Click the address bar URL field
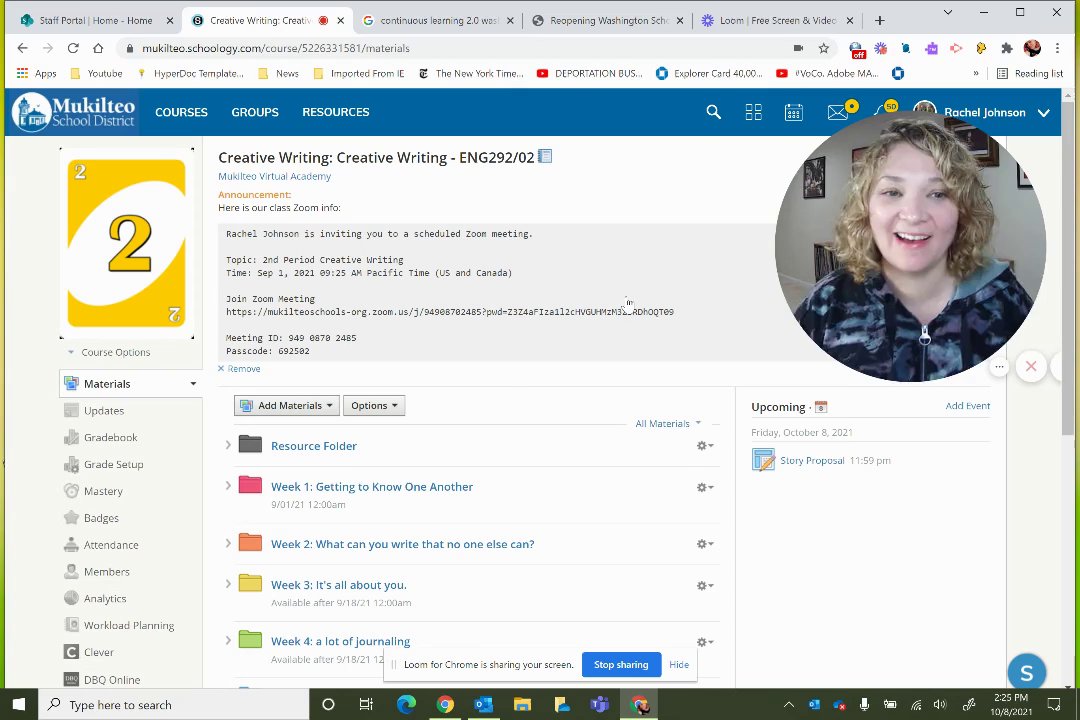 [455, 48]
